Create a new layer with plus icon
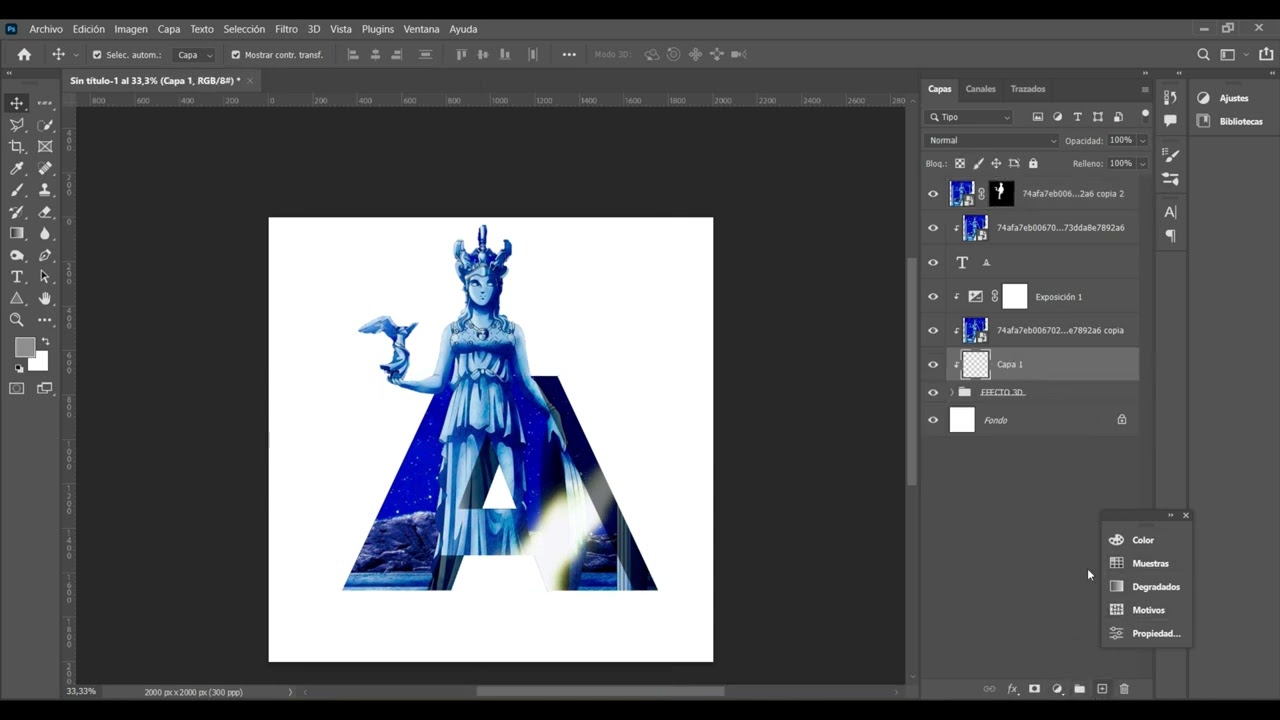 point(1102,689)
